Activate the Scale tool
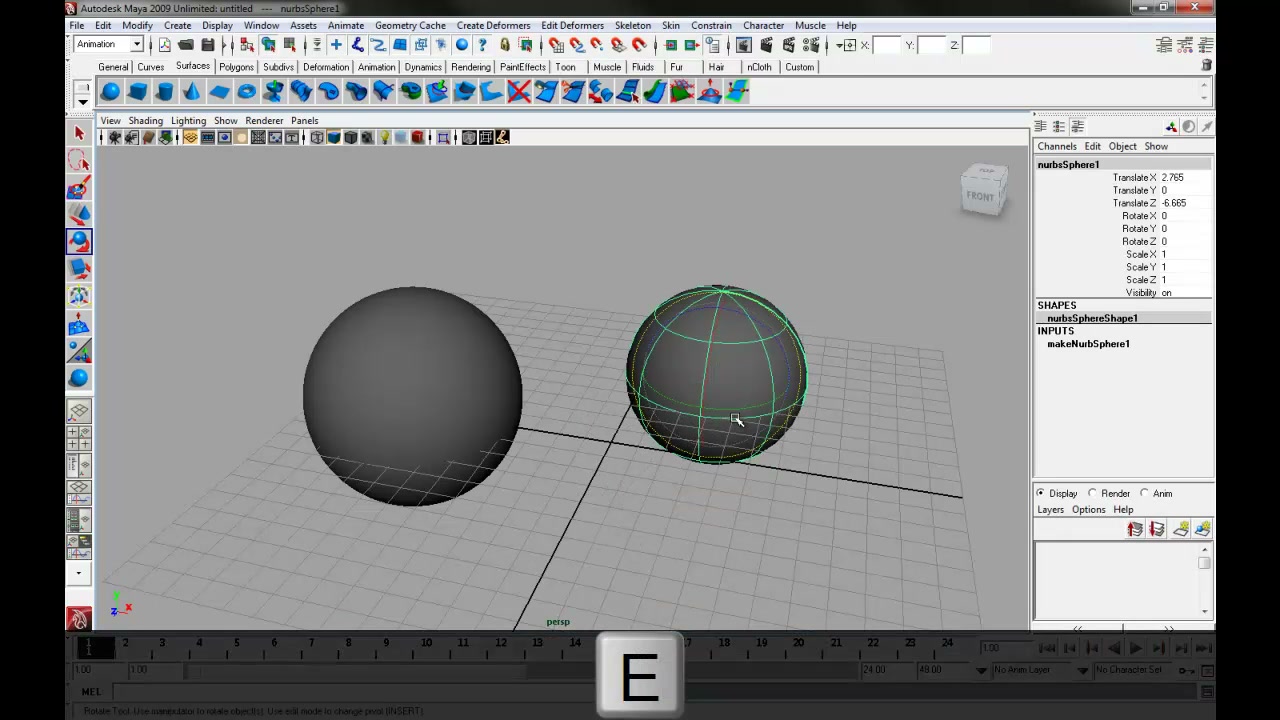The image size is (1280, 720). pos(79,269)
